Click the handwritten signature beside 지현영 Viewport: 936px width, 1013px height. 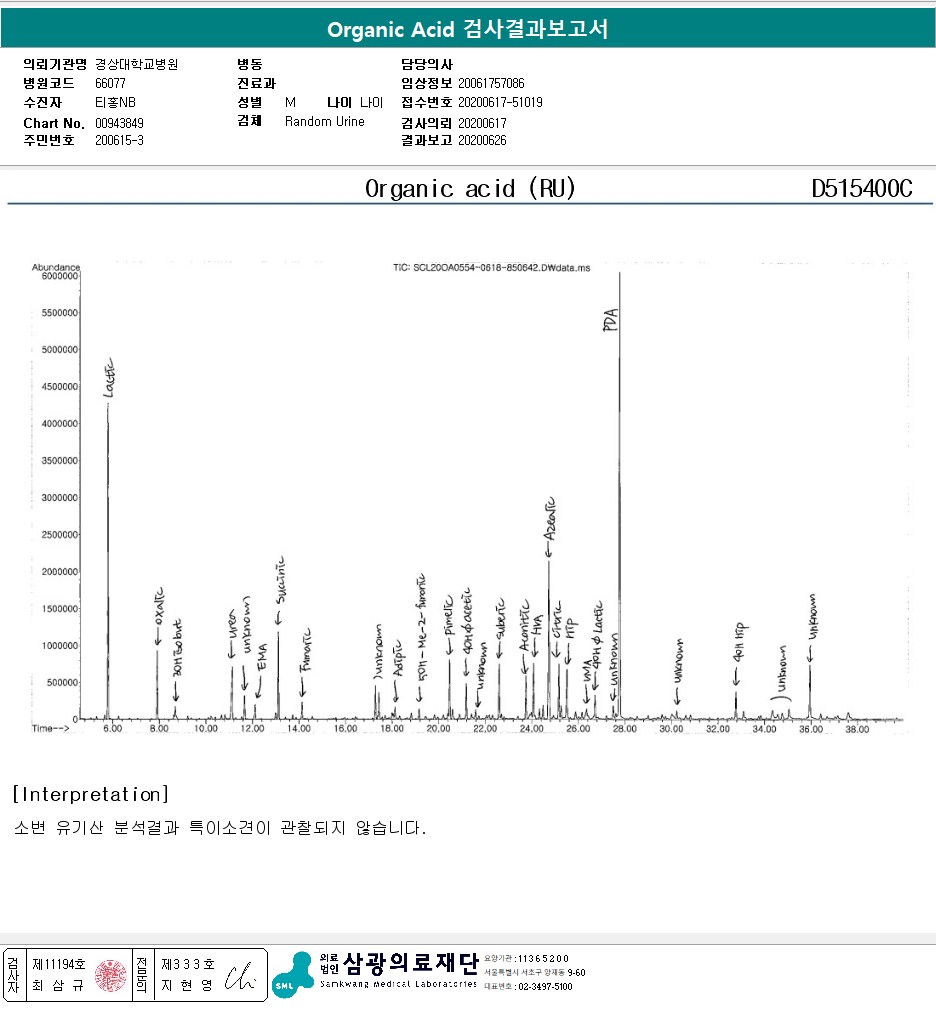240,976
